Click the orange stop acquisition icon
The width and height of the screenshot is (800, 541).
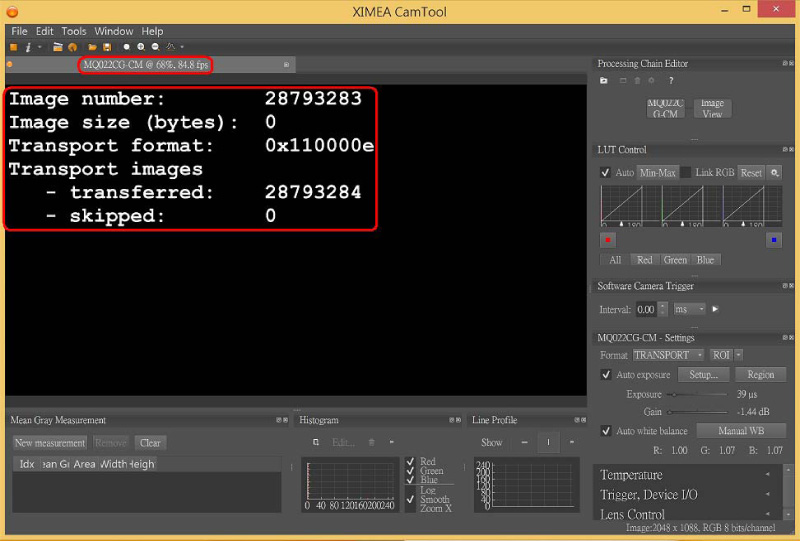tap(13, 47)
